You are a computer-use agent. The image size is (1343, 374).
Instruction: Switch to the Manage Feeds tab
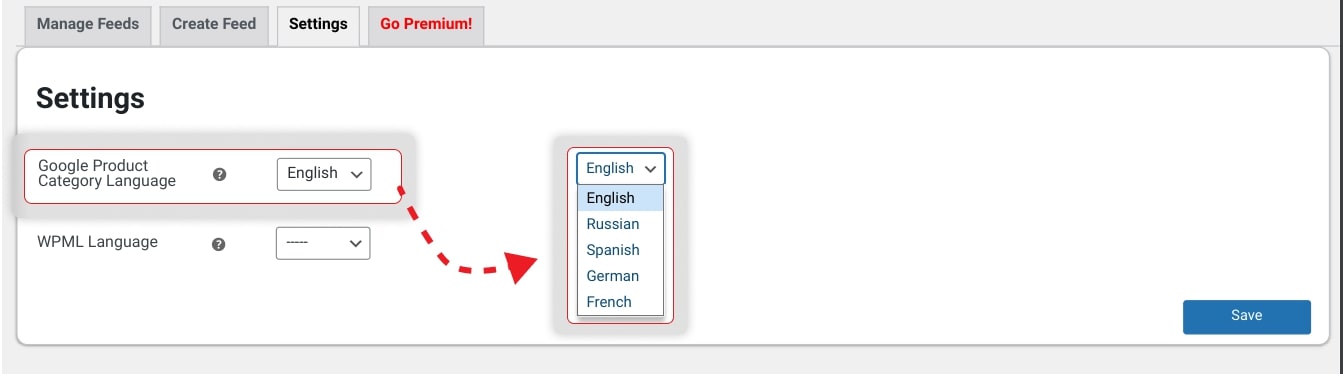[88, 24]
